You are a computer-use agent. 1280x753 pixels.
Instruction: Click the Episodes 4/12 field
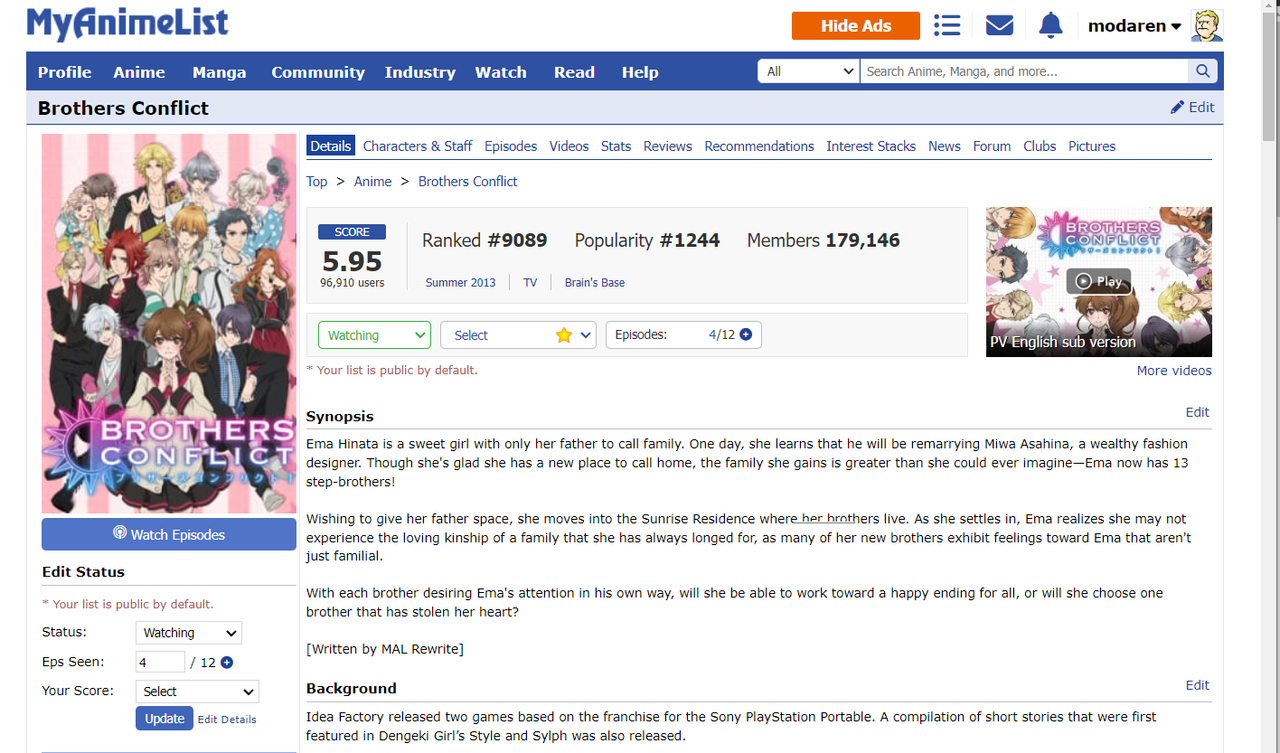[684, 335]
